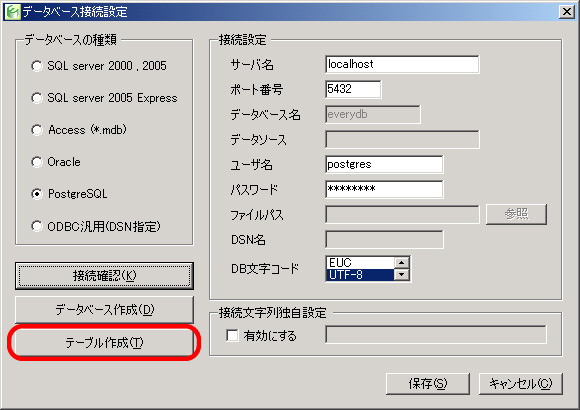The image size is (580, 410).
Task: Choose ODBC汎用(DSN指定) option
Action: (x=37, y=226)
